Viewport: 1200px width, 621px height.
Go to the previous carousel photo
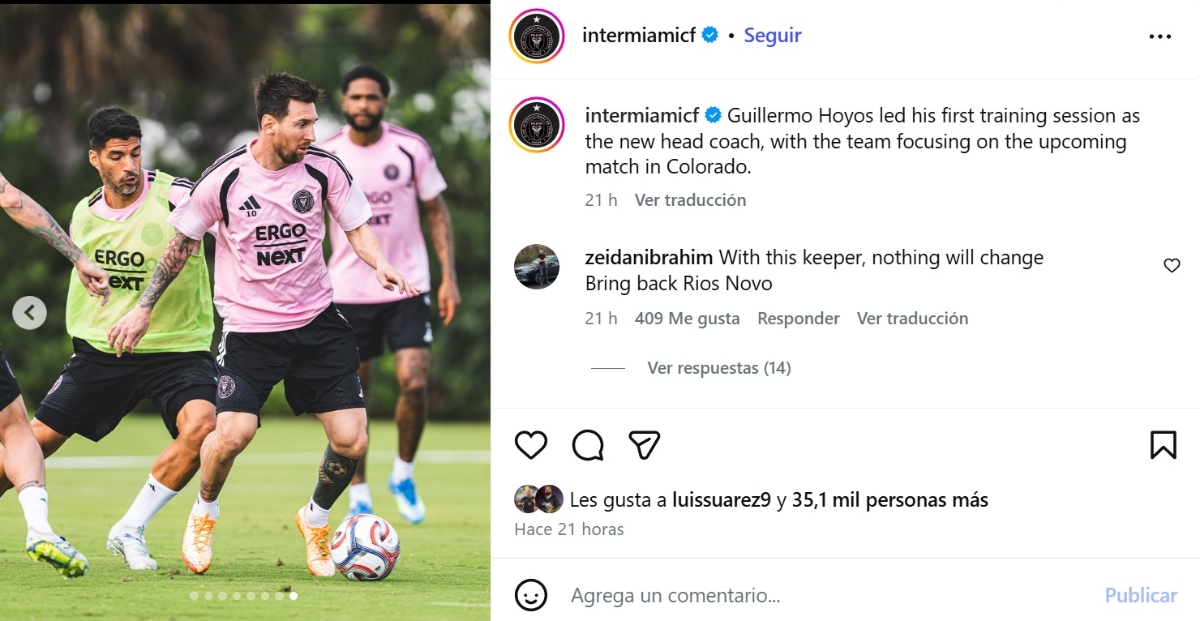(x=29, y=313)
